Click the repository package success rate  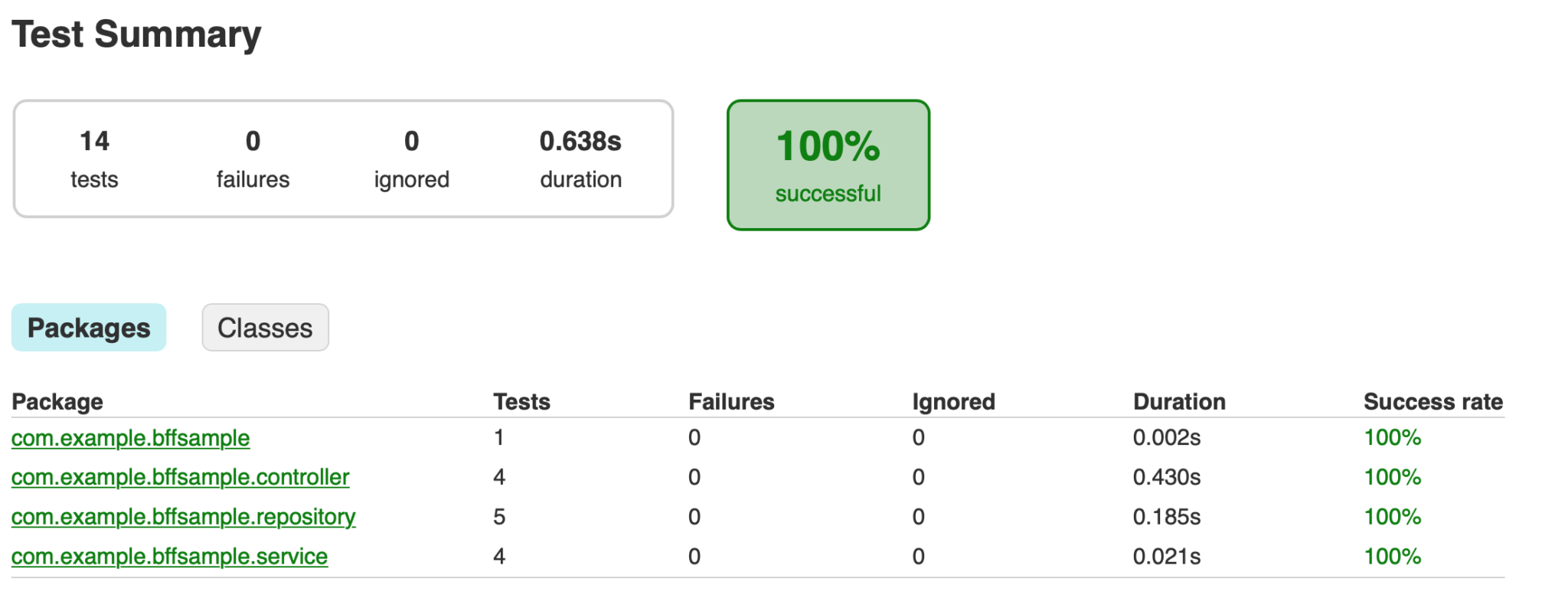click(1391, 517)
